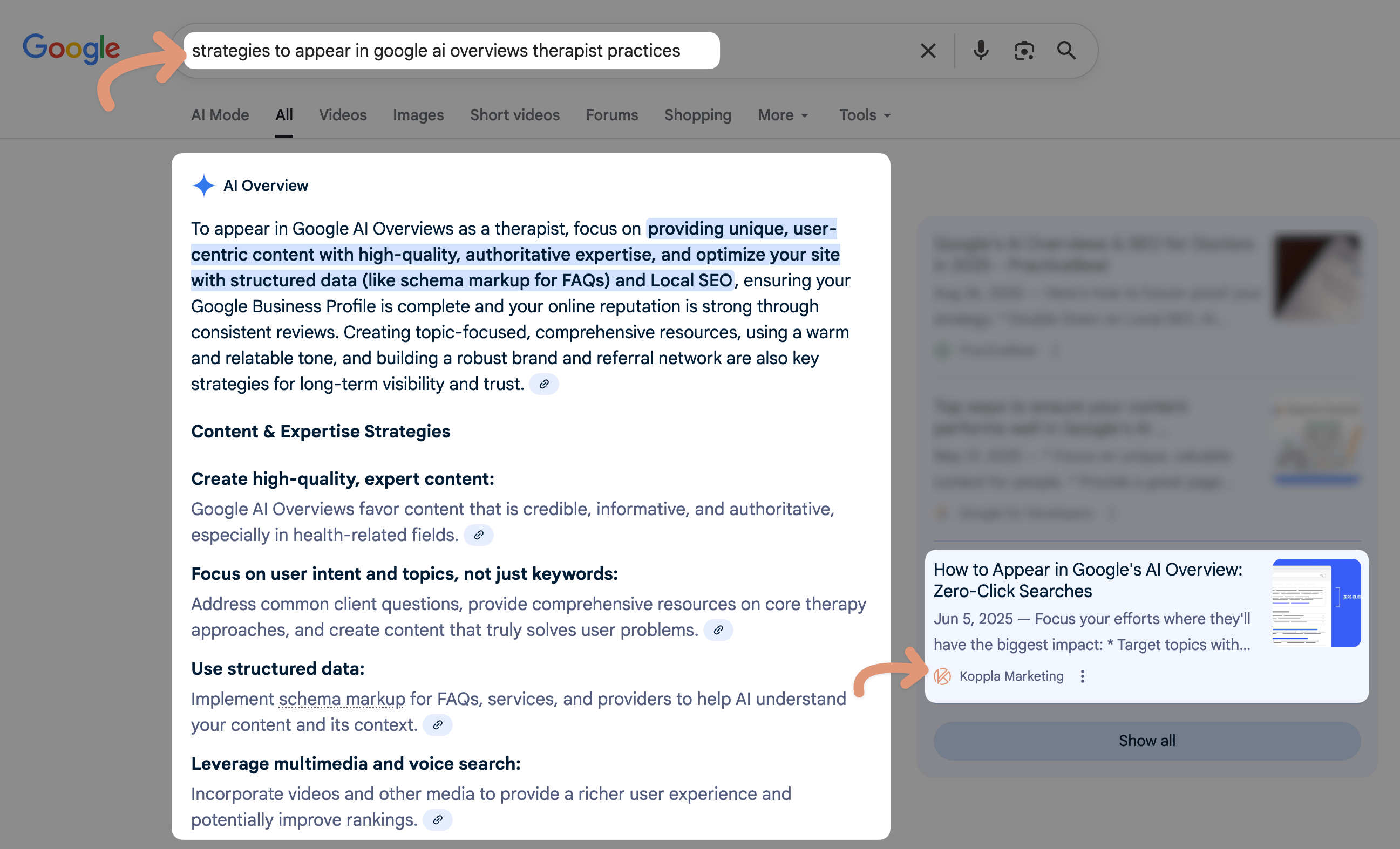This screenshot has width=1400, height=849.
Task: Select the All results tab
Action: (x=284, y=115)
